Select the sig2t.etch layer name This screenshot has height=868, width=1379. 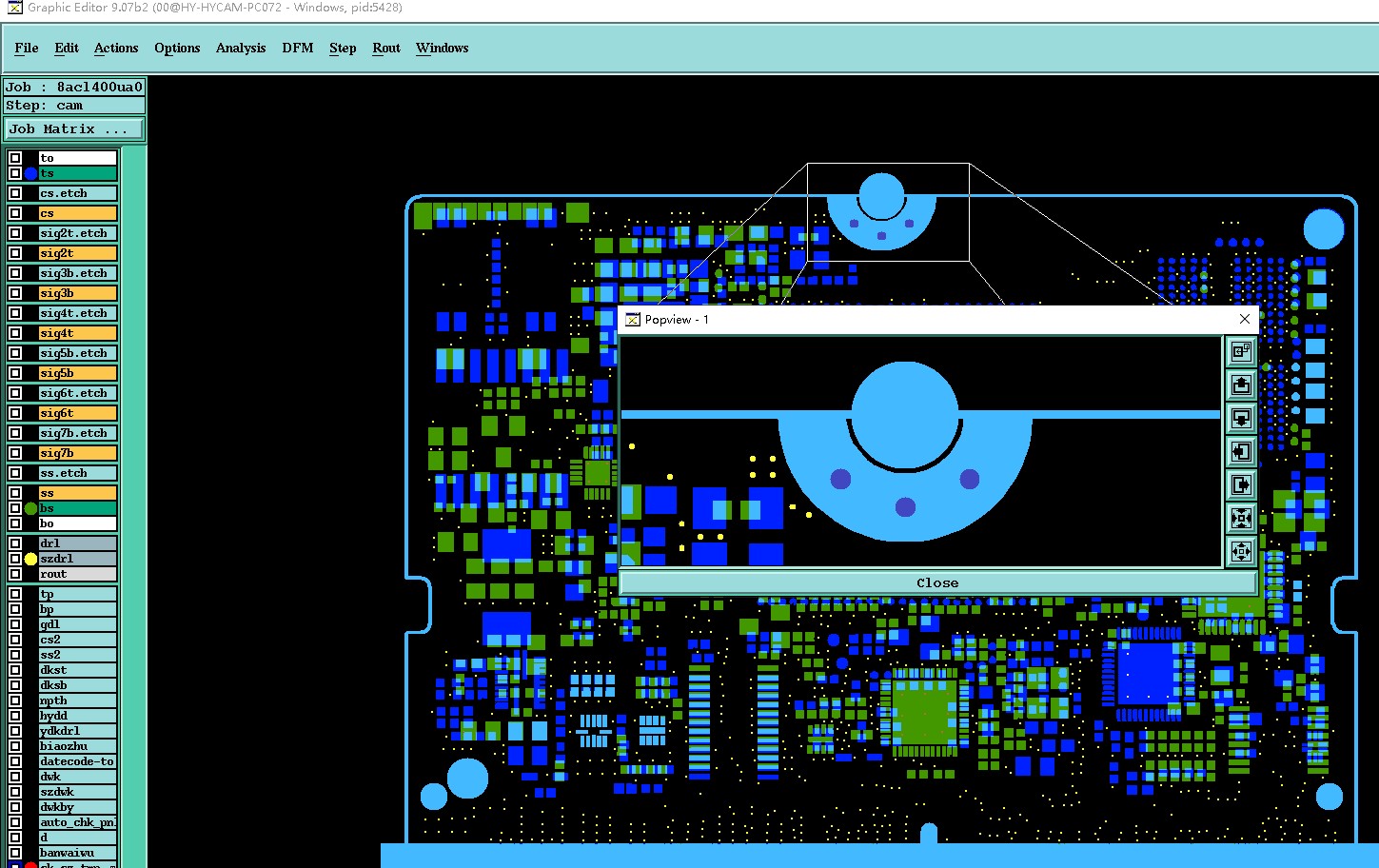[x=78, y=233]
